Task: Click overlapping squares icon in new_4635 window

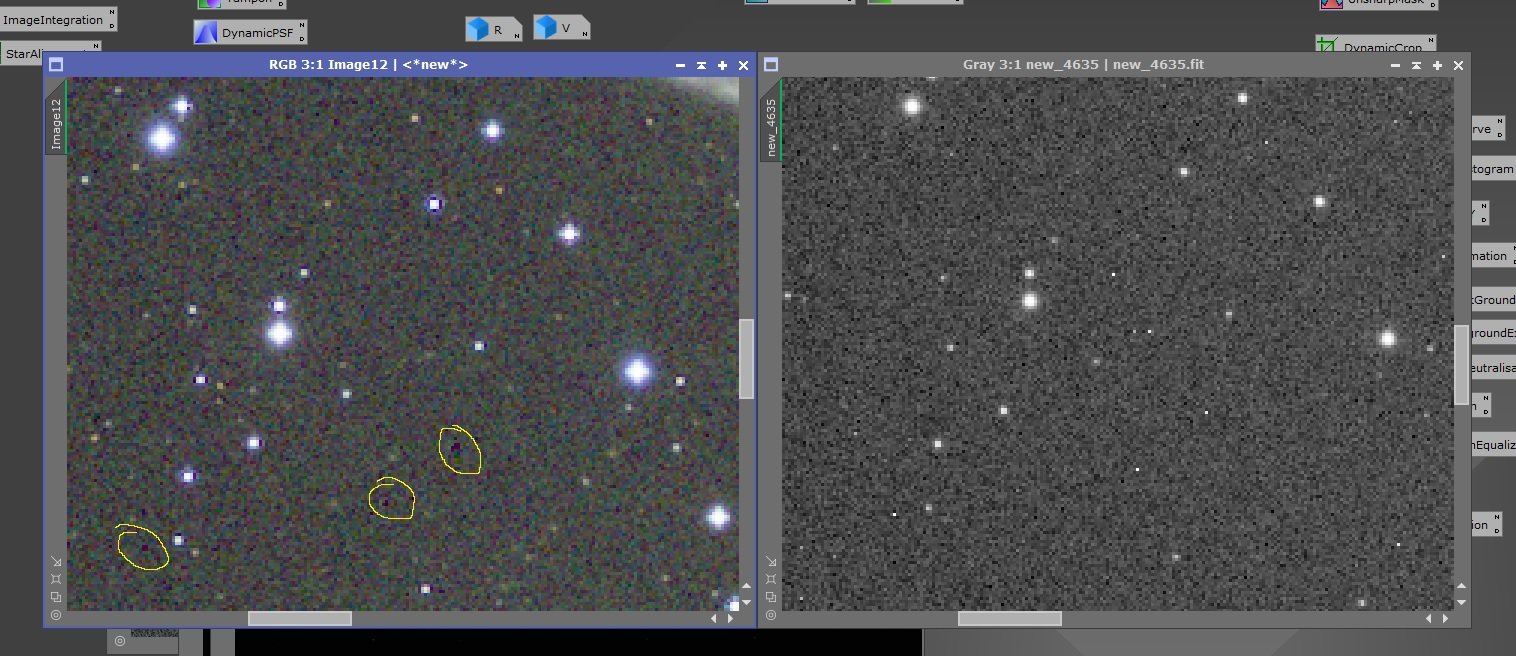Action: tap(770, 597)
